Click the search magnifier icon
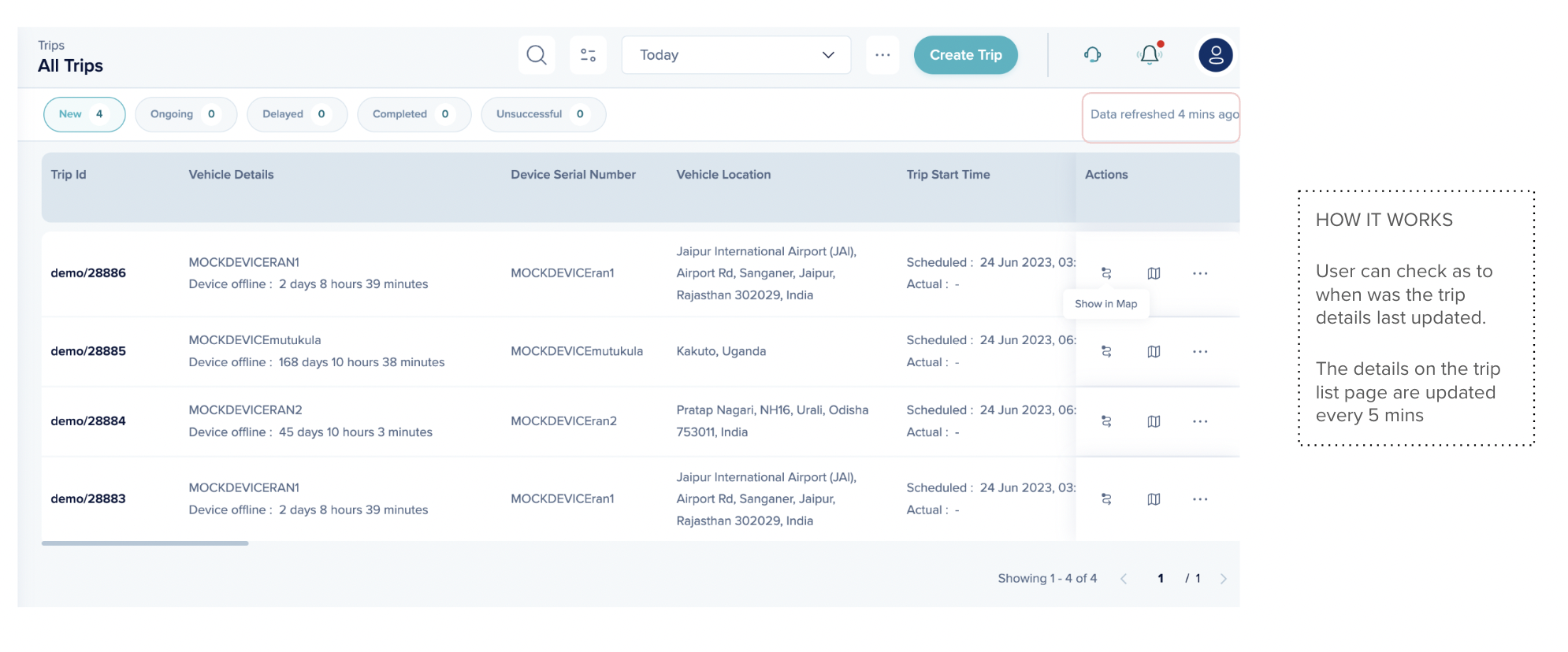The height and width of the screenshot is (652, 1568). pos(537,55)
